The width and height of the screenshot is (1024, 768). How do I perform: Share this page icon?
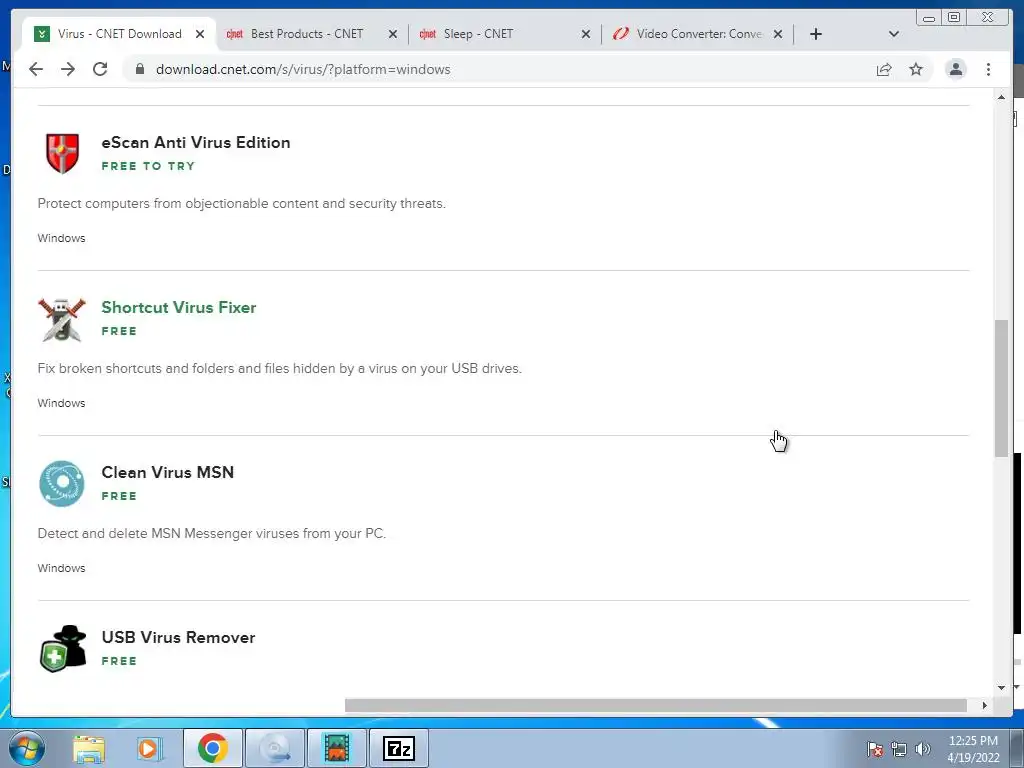click(884, 69)
